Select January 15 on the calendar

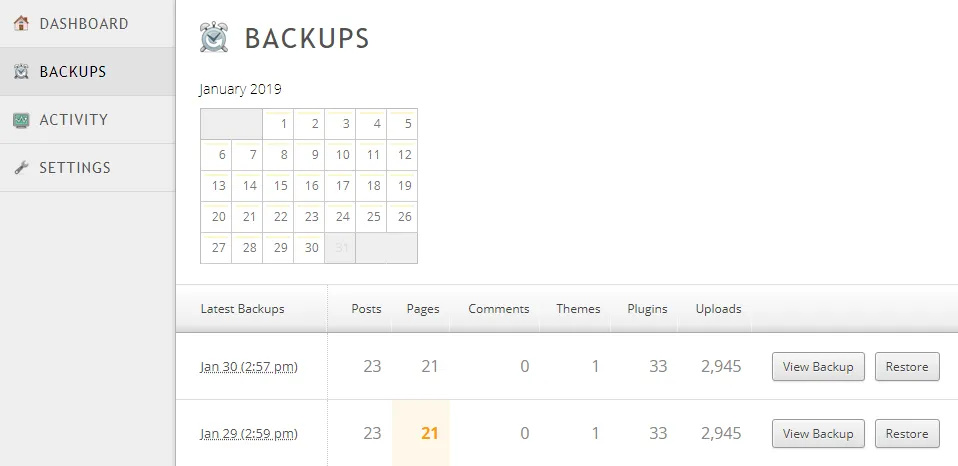tap(279, 186)
